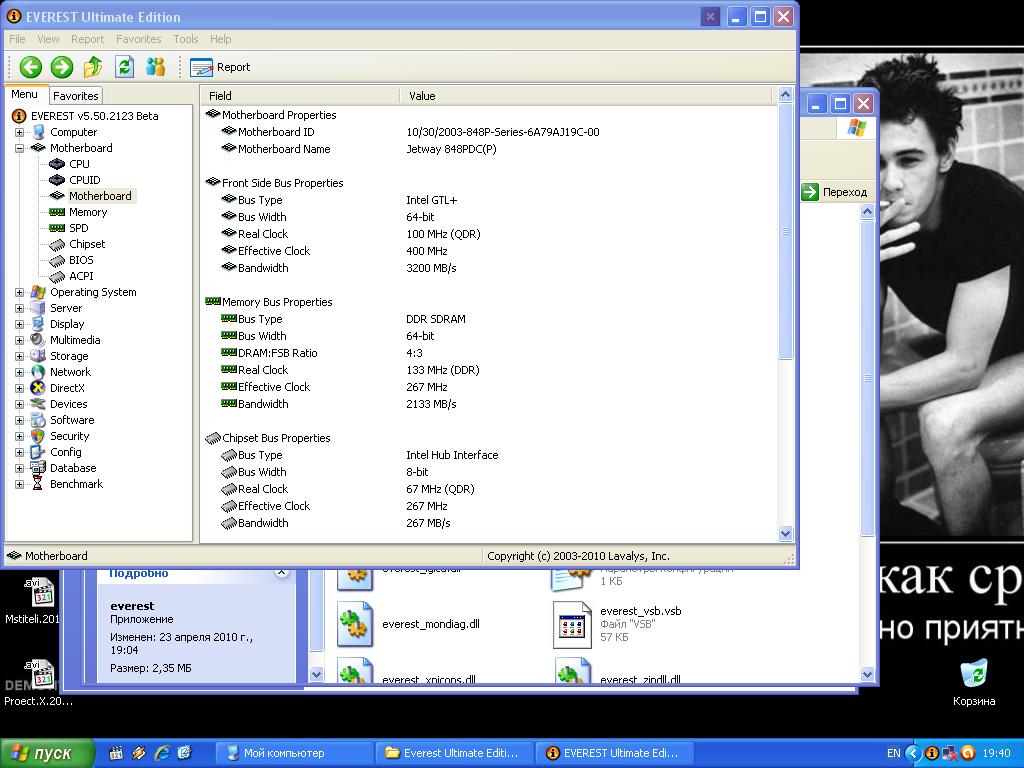Click the green Back arrow toolbar icon

(31, 67)
